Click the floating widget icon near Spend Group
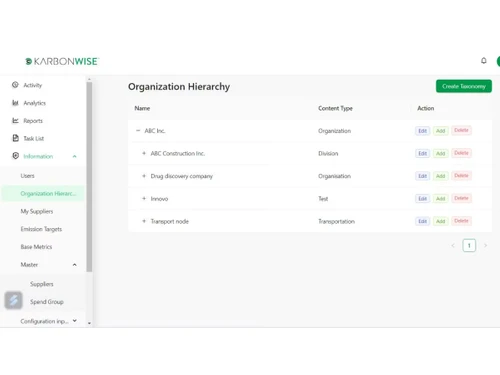The height and width of the screenshot is (375, 500). coord(13,300)
